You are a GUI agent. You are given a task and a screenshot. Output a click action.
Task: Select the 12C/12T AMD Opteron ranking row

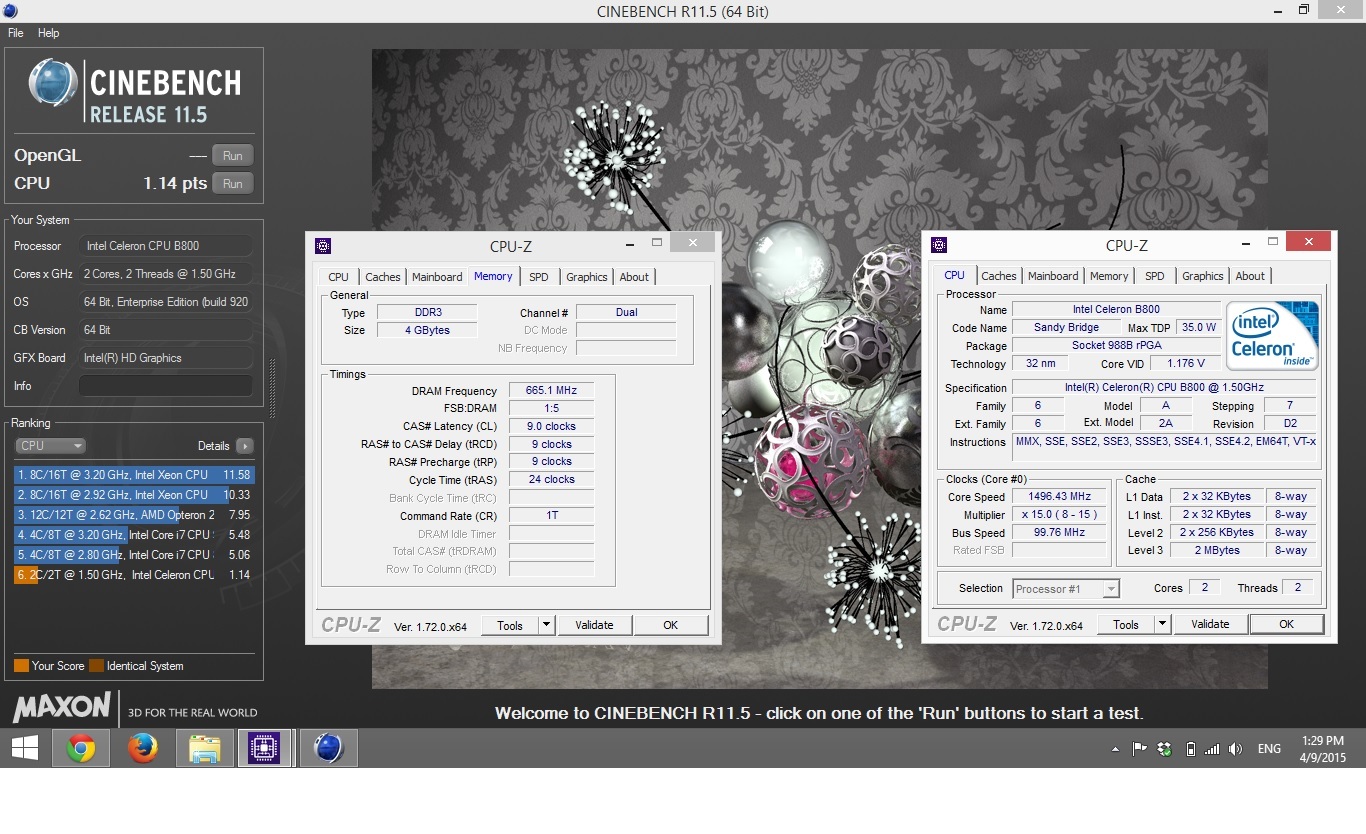pyautogui.click(x=135, y=515)
